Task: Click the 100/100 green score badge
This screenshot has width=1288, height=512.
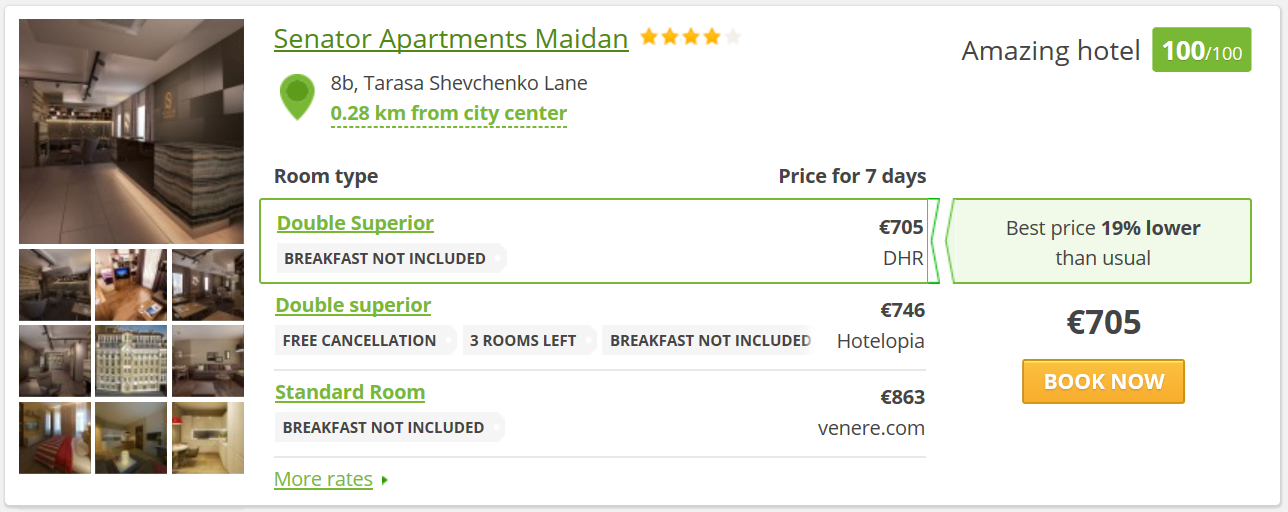Action: point(1202,50)
